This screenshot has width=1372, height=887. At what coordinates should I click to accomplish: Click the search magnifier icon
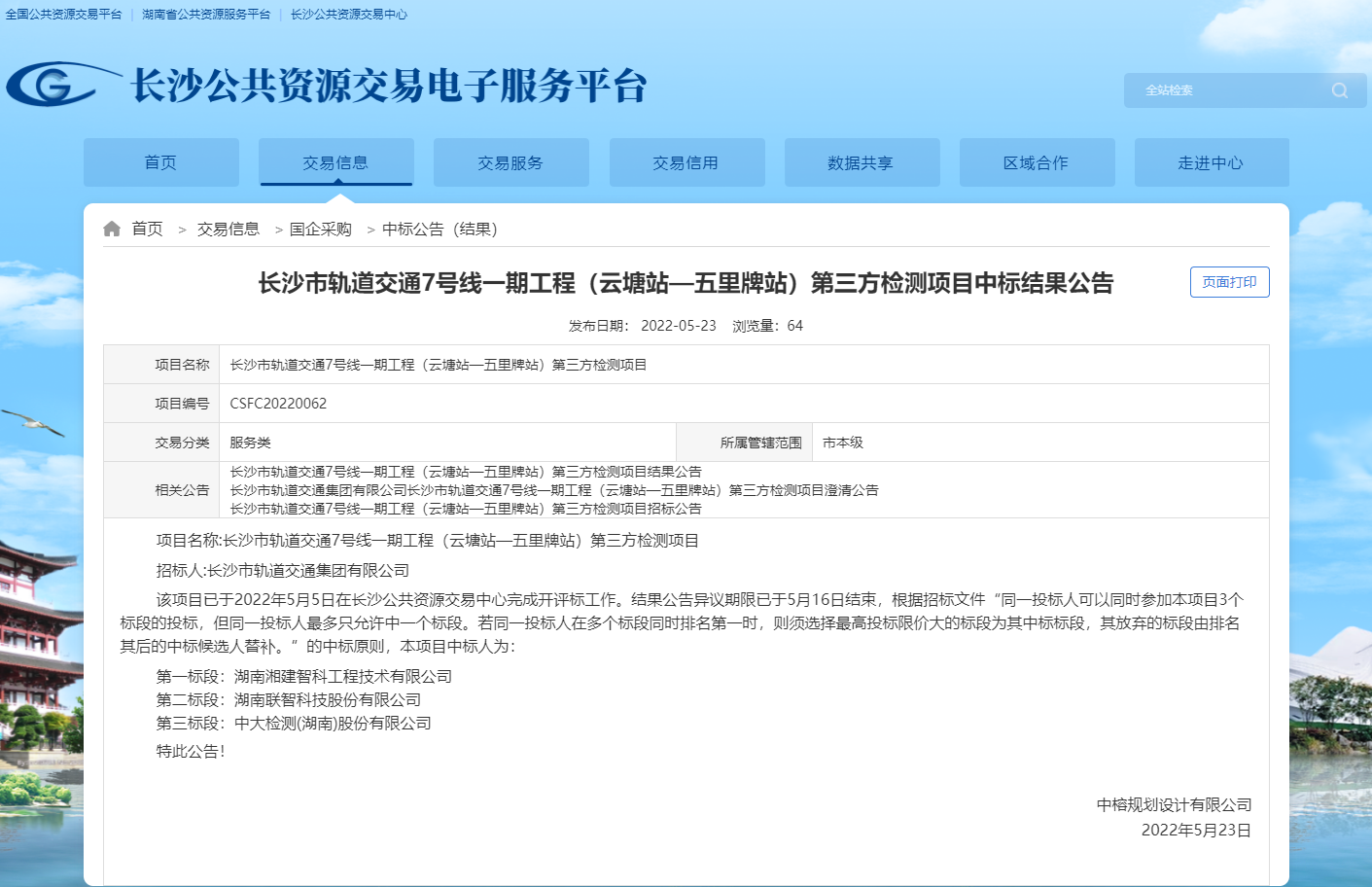[x=1339, y=90]
